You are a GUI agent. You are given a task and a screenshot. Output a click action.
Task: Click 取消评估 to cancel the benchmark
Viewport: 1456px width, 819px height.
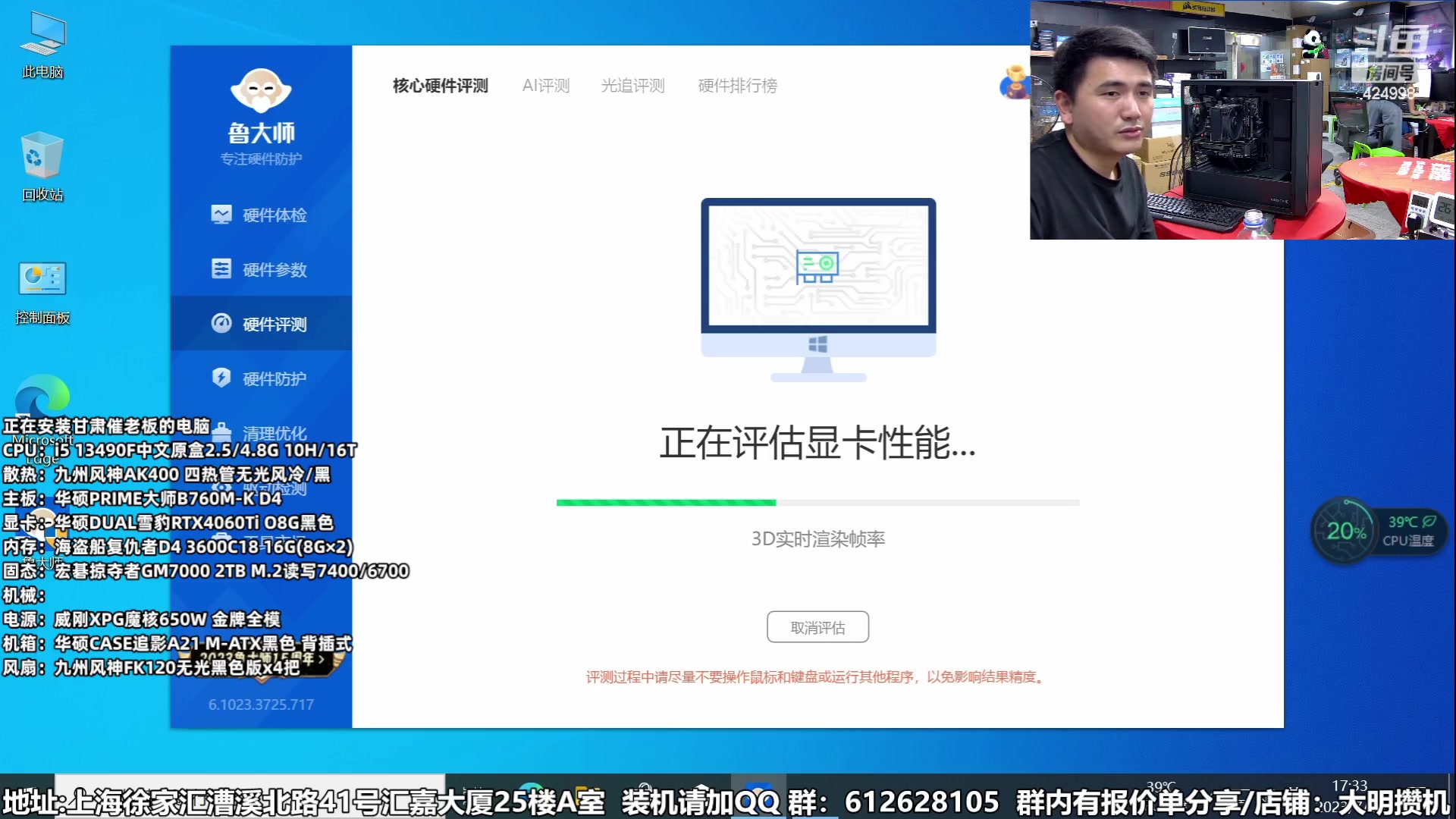(x=817, y=626)
